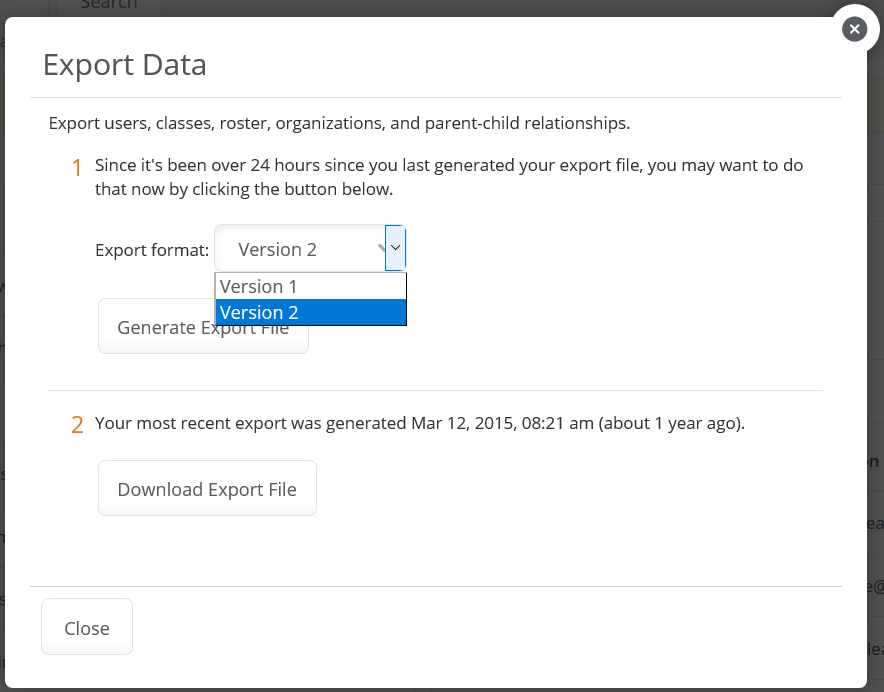Download the most recent export file
The height and width of the screenshot is (692, 884).
pyautogui.click(x=207, y=488)
